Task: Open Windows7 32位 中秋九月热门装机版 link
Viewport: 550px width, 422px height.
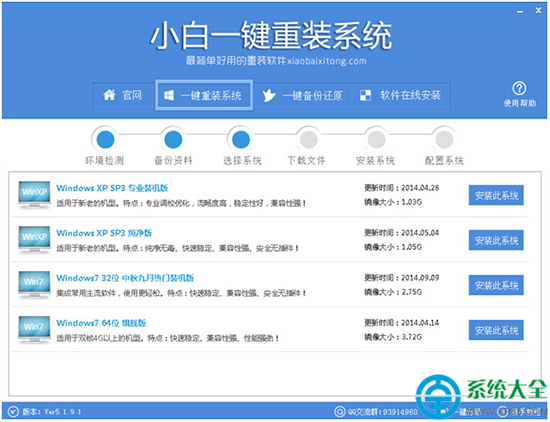Action: coord(125,278)
